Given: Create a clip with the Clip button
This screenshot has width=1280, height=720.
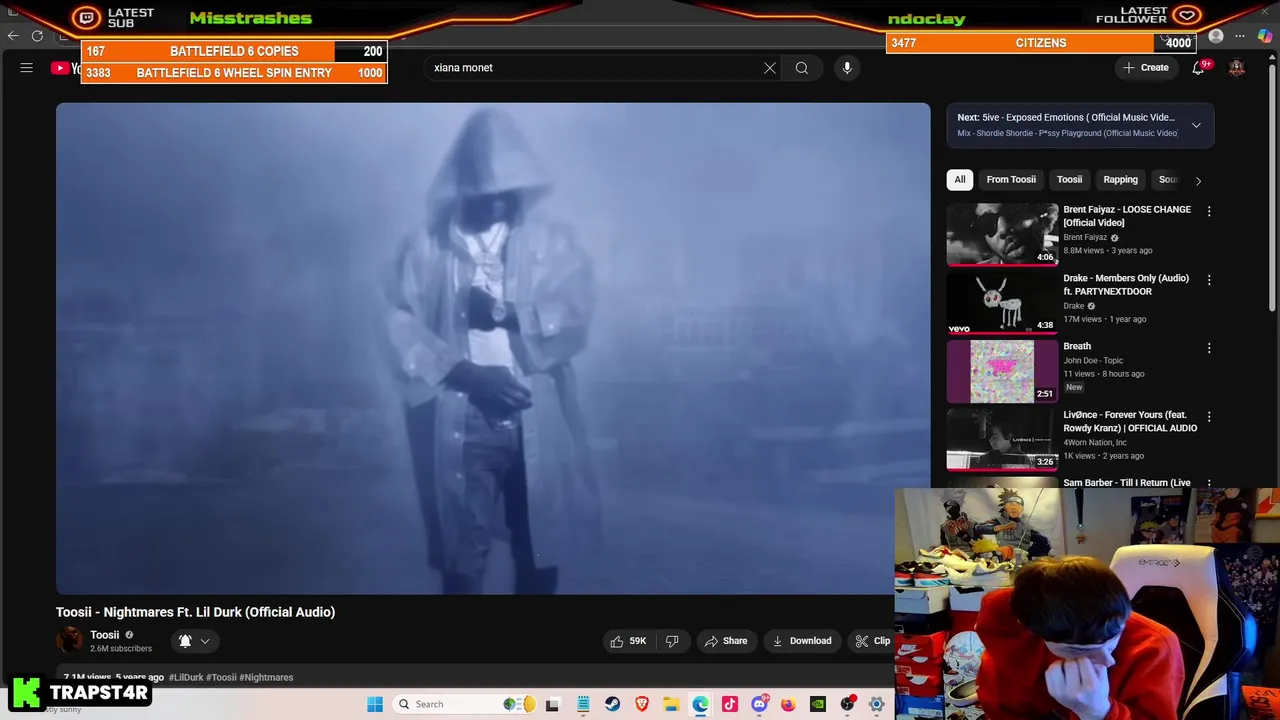Looking at the screenshot, I should tap(872, 641).
